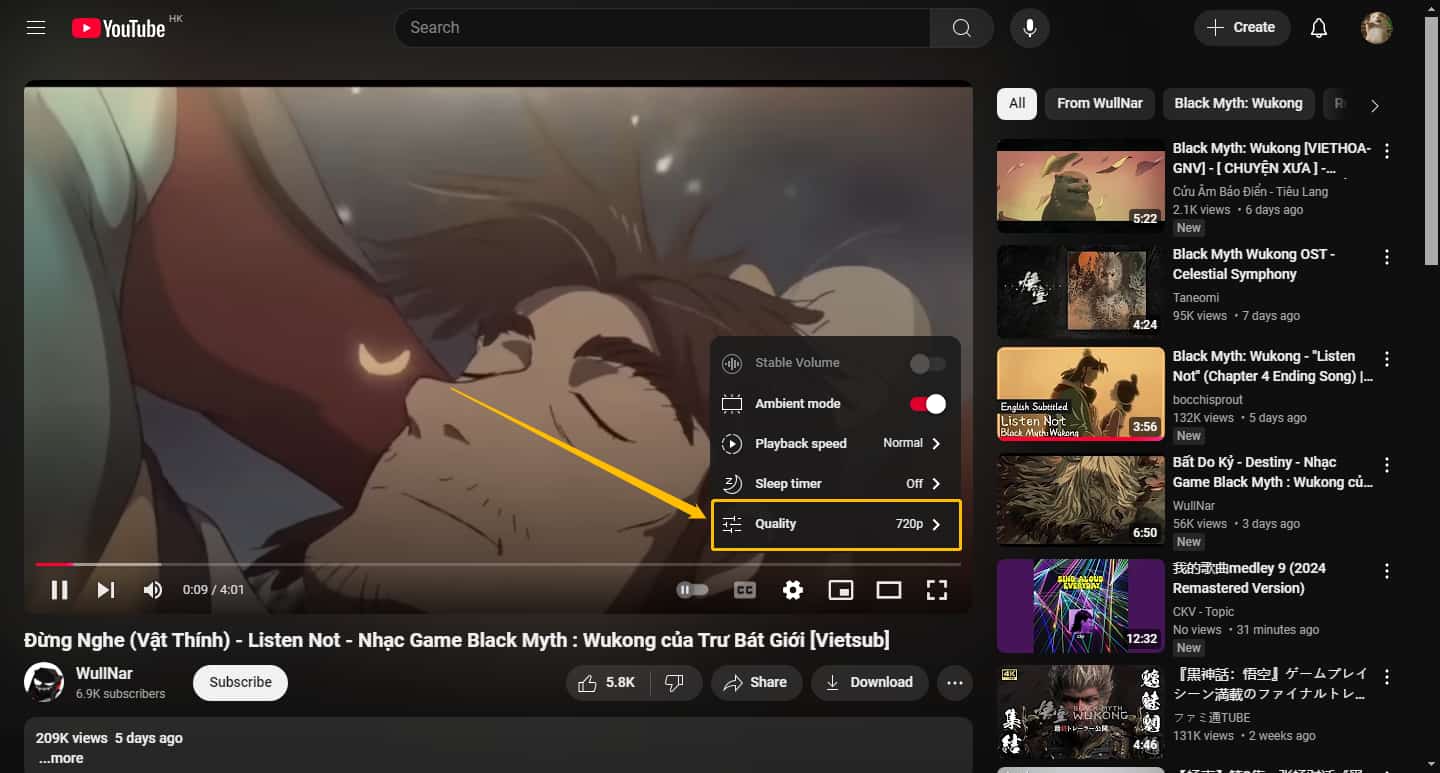
Task: Open the account avatar menu
Action: pos(1377,28)
